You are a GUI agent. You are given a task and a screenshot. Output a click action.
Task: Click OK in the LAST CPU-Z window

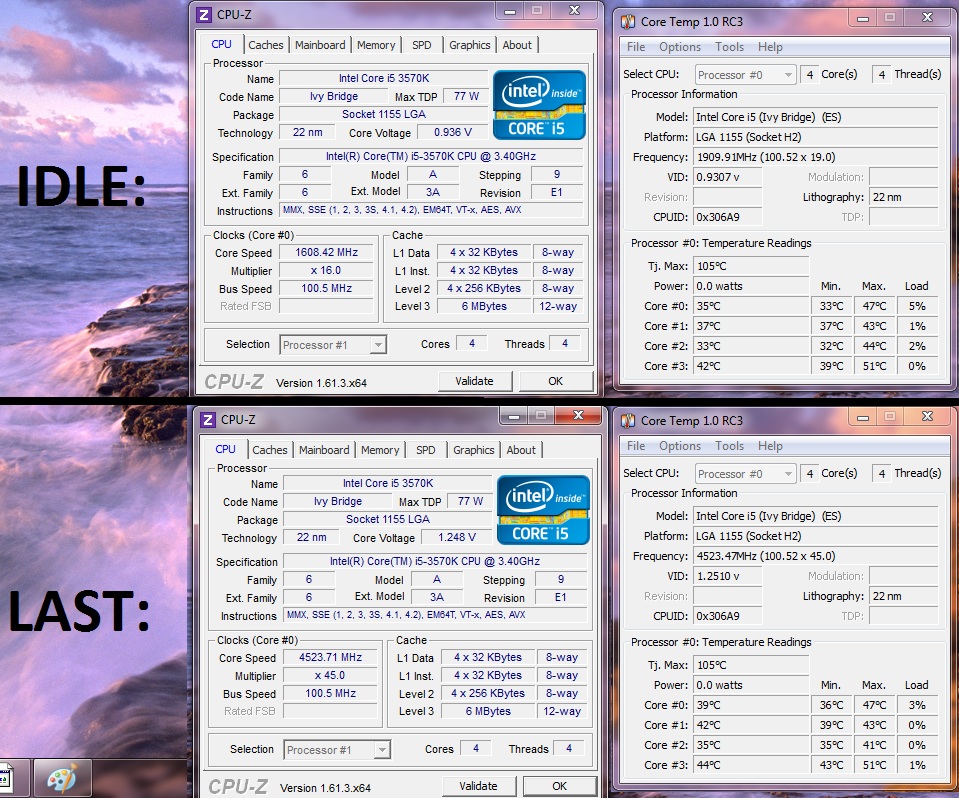(x=560, y=786)
